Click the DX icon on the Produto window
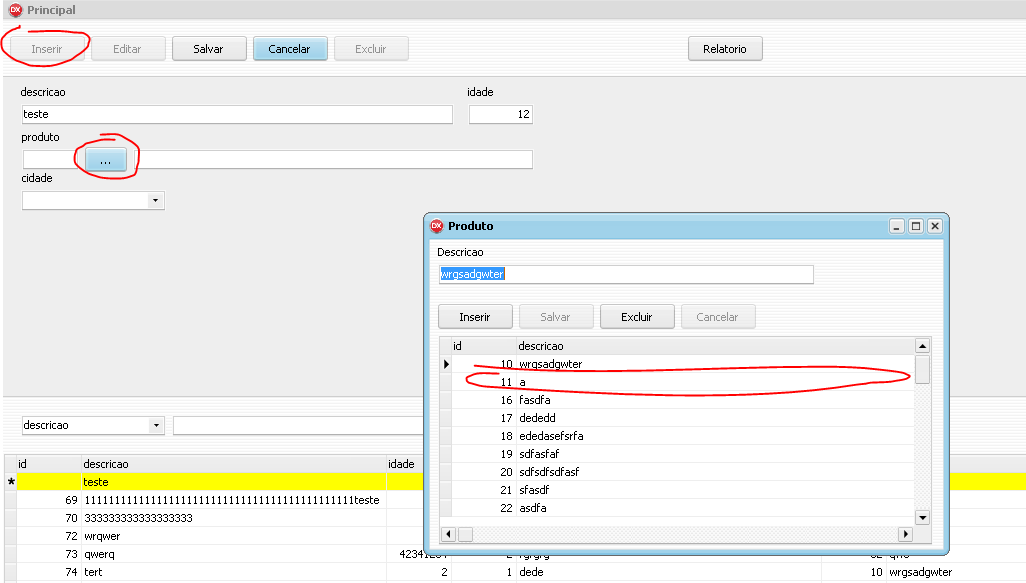 click(437, 226)
